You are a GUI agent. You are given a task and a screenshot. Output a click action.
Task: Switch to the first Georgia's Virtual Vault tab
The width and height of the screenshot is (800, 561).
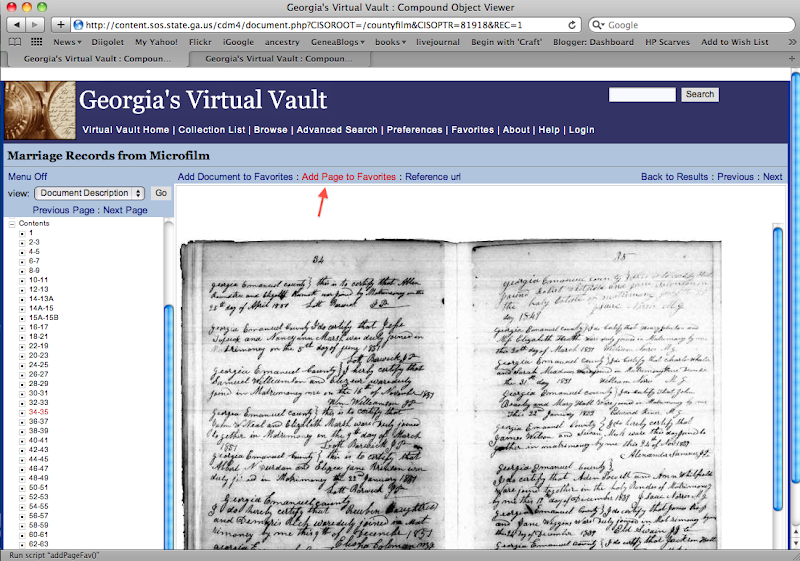tap(97, 59)
